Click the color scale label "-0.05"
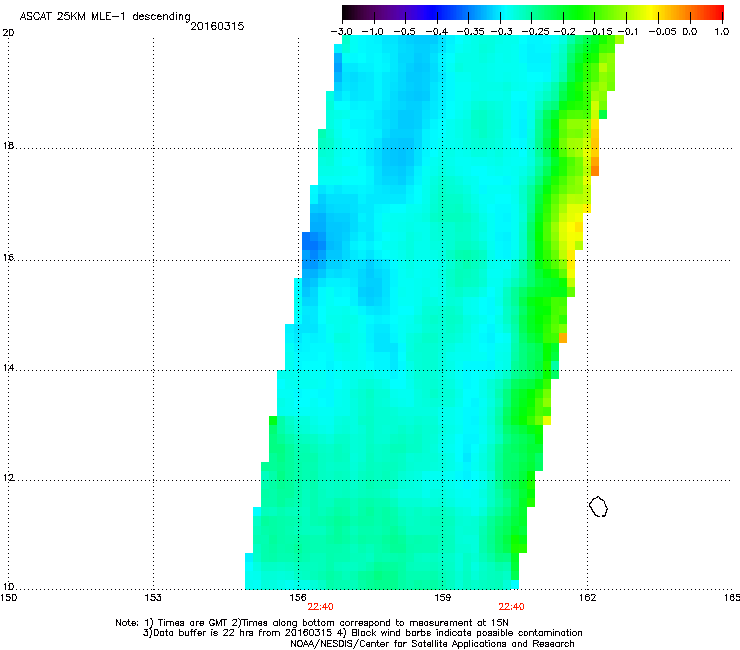The image size is (740, 650). [x=663, y=32]
